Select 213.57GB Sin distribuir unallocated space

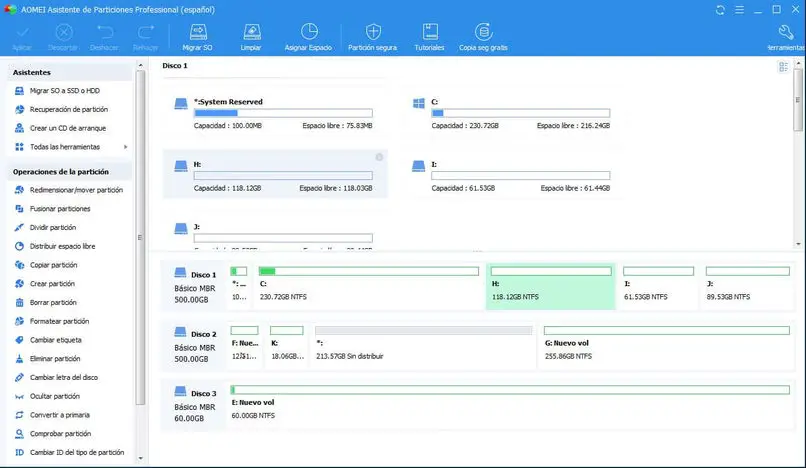(x=424, y=345)
